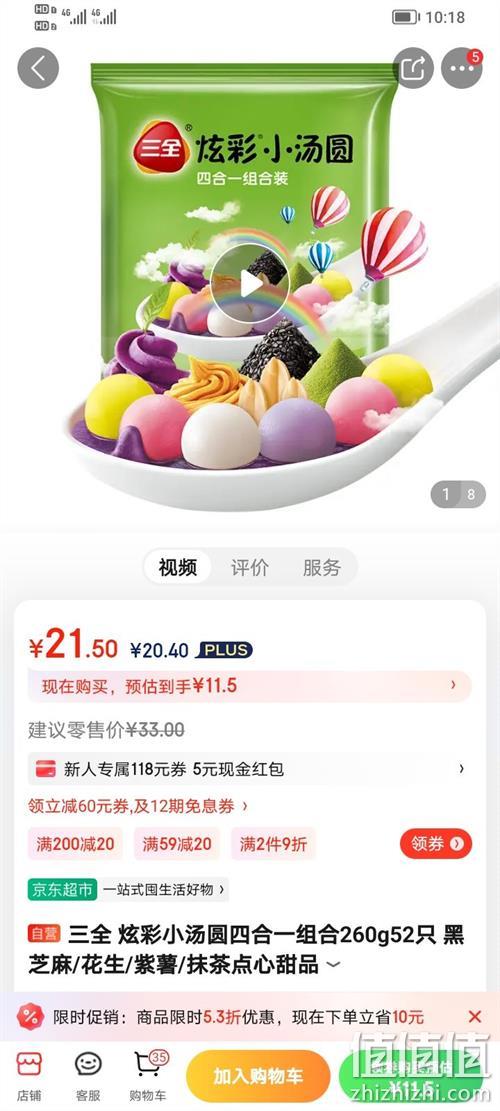Play the product video
This screenshot has width=500, height=1111.
[x=249, y=283]
